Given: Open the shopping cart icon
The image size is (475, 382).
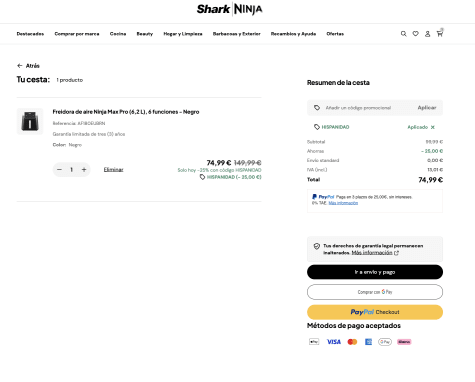Looking at the screenshot, I should [440, 33].
